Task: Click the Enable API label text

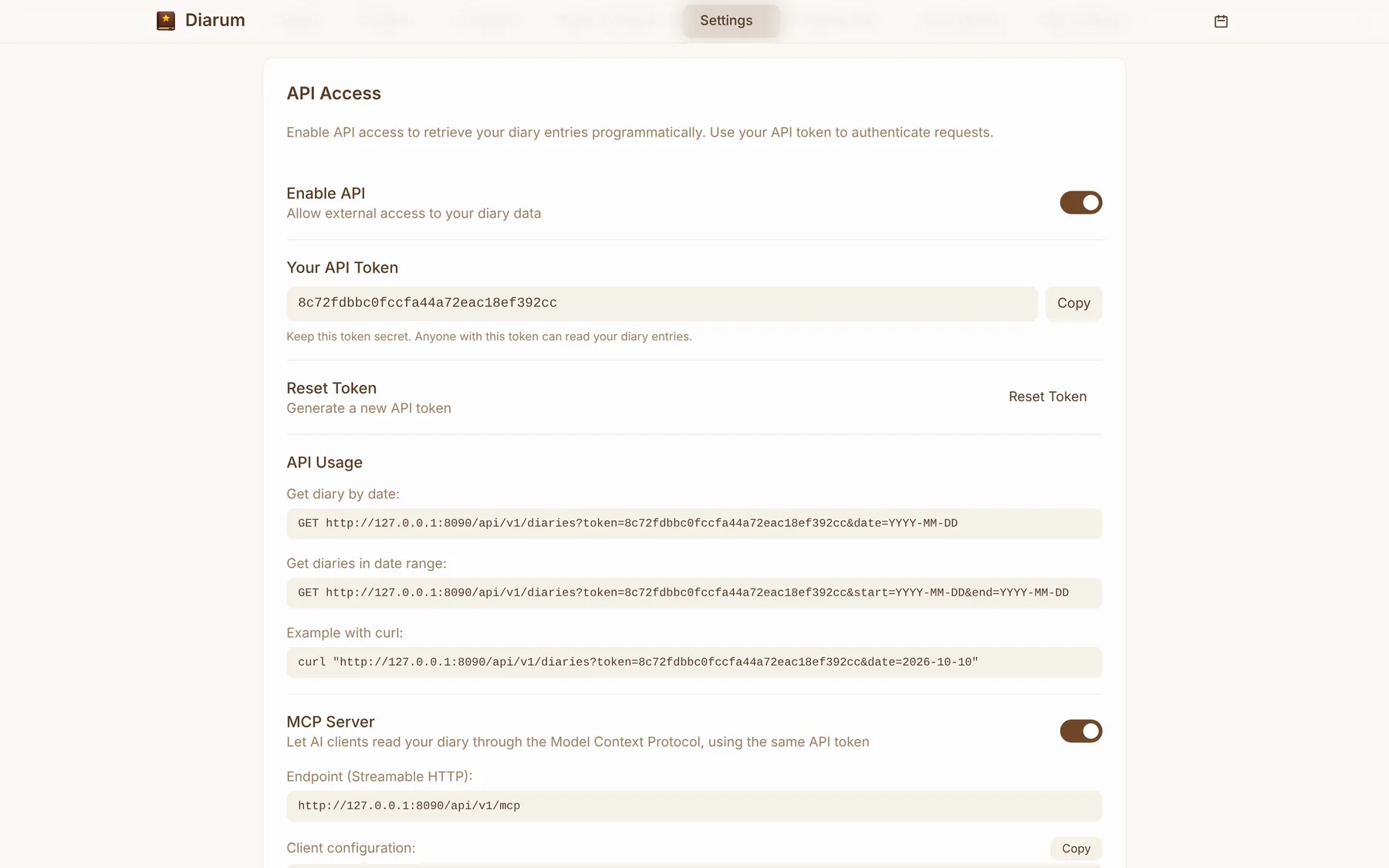Action: [x=326, y=194]
